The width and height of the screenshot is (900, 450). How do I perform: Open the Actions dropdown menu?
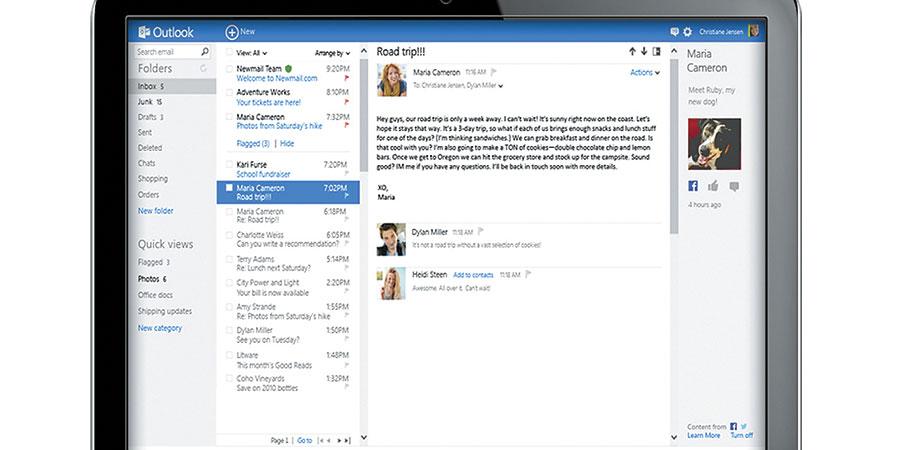pos(645,72)
